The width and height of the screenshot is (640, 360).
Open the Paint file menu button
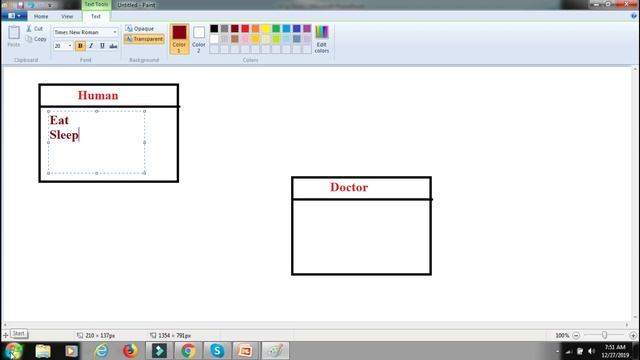click(14, 16)
